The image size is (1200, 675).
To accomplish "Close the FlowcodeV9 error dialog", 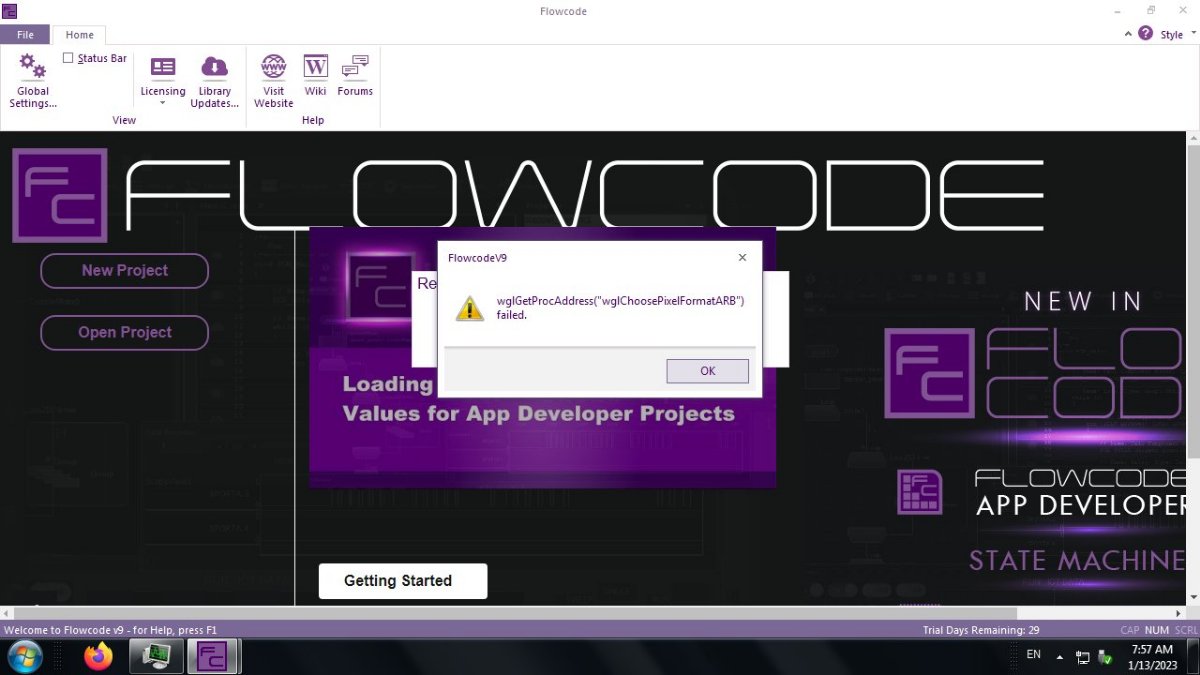I will click(742, 257).
